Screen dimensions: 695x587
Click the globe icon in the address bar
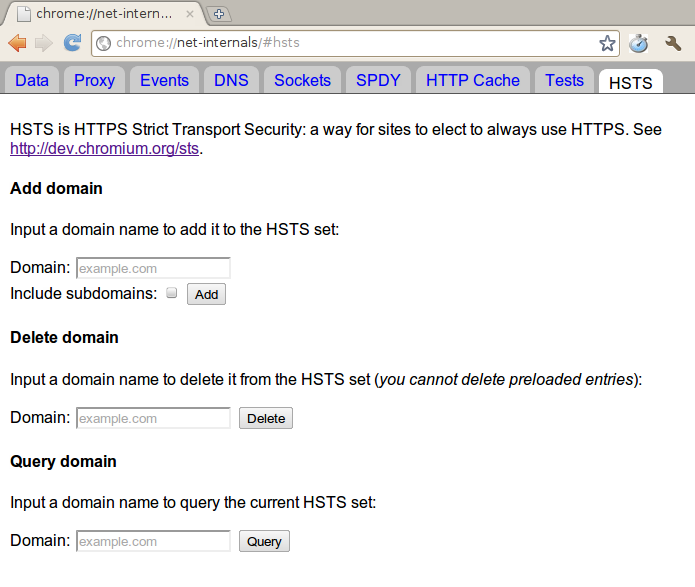click(x=104, y=43)
